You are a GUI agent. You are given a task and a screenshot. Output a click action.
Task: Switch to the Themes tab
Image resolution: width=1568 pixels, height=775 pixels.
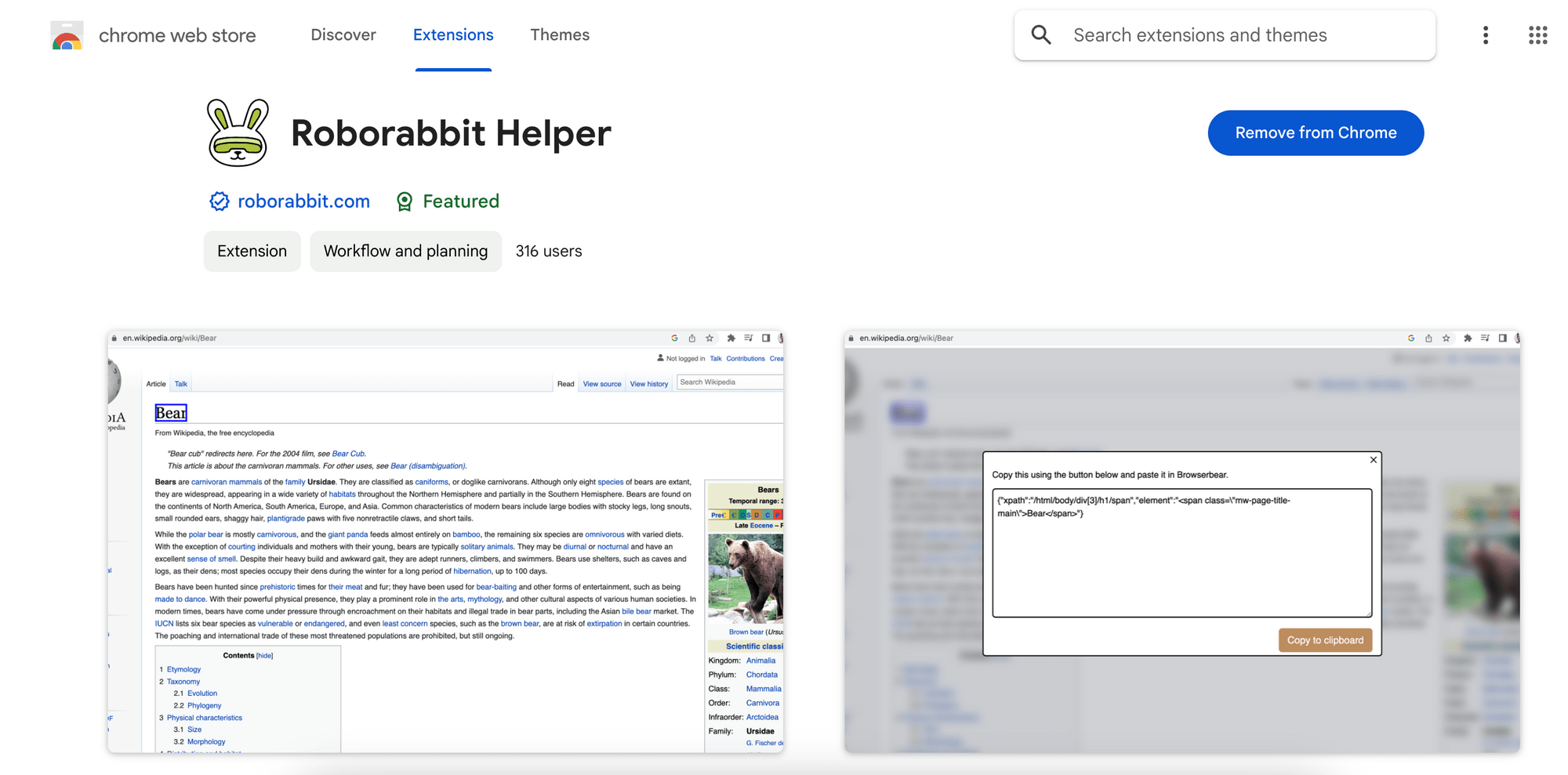[x=560, y=34]
